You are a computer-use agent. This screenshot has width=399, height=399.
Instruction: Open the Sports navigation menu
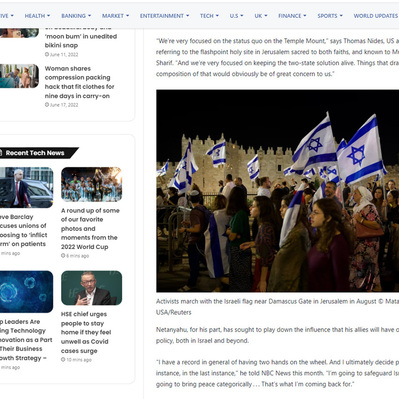point(330,16)
